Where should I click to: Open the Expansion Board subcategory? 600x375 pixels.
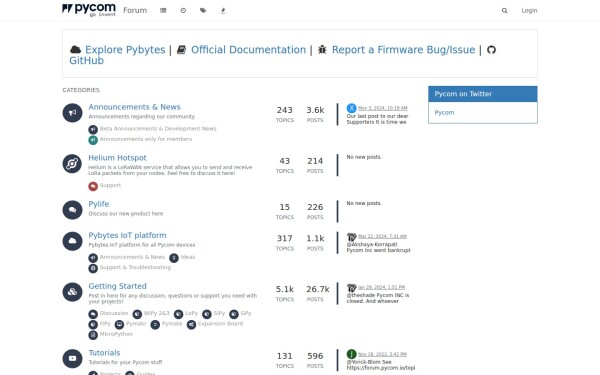click(220, 324)
